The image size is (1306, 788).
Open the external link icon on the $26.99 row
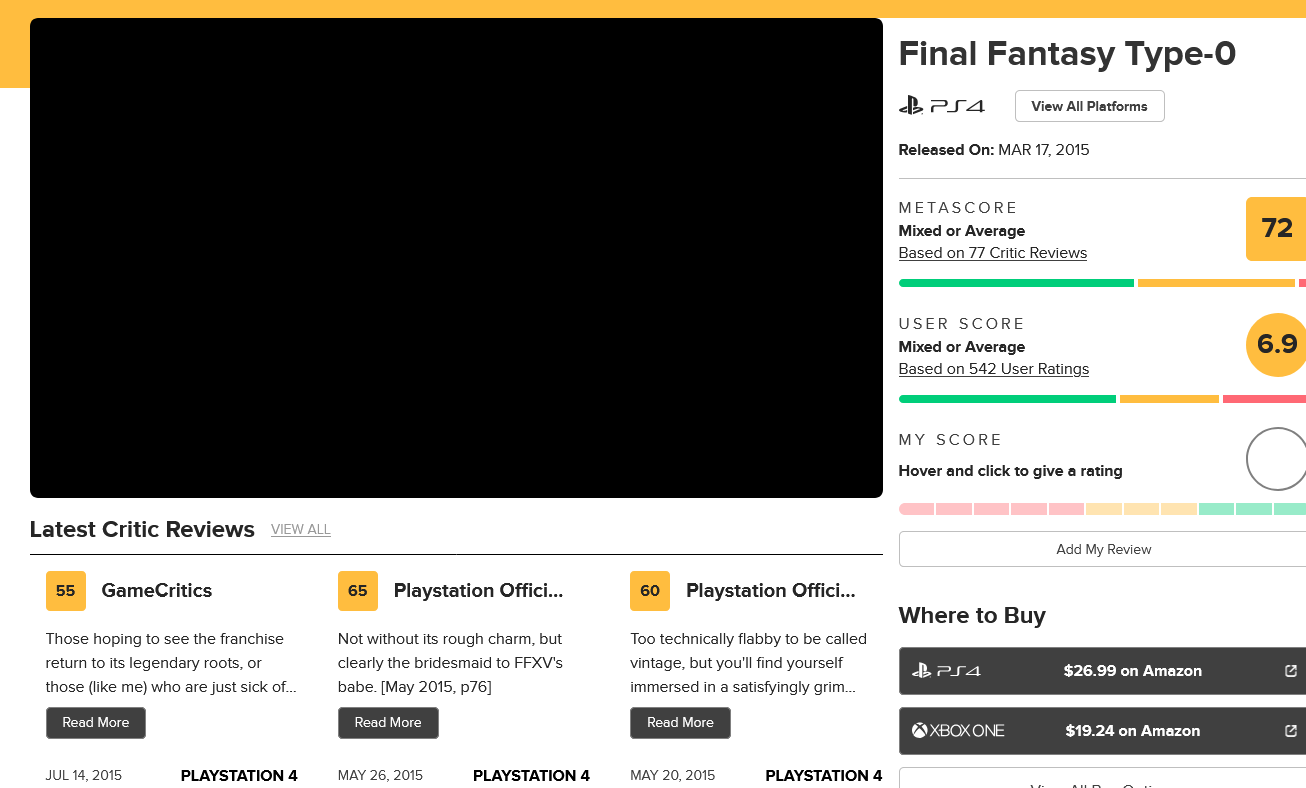click(x=1291, y=671)
